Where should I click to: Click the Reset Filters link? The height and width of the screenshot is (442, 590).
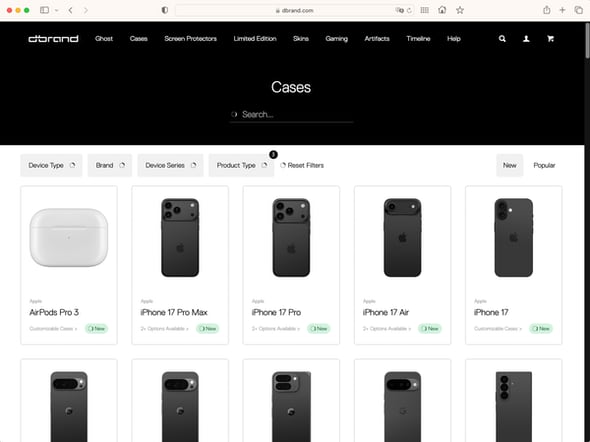302,165
